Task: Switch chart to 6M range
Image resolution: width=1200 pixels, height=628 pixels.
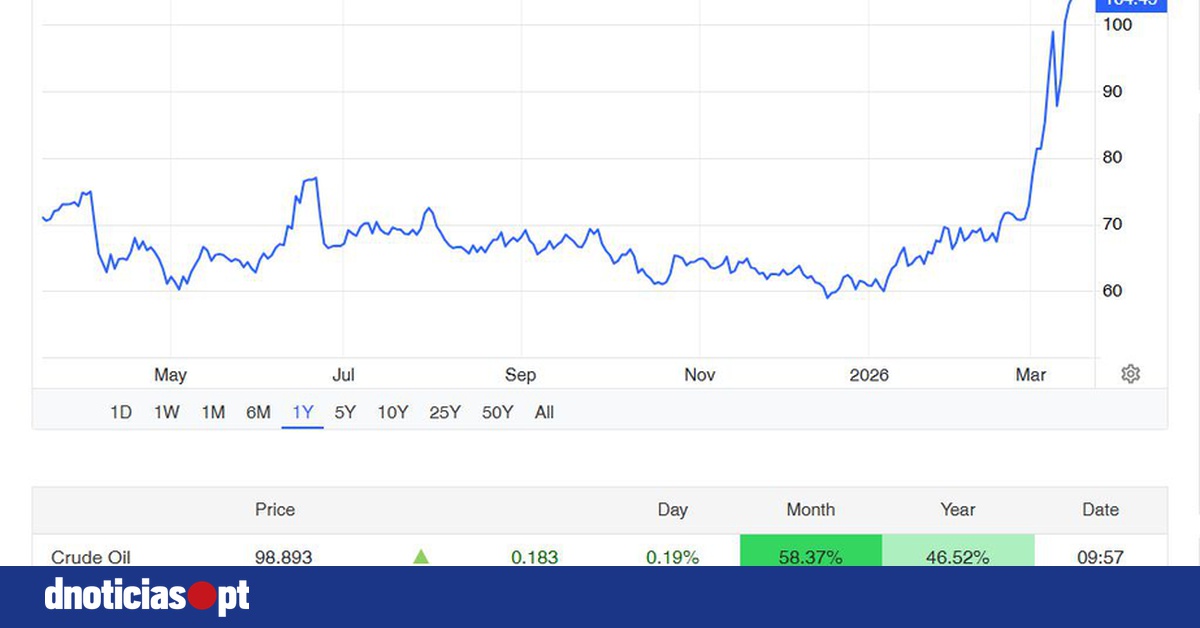Action: pos(258,412)
